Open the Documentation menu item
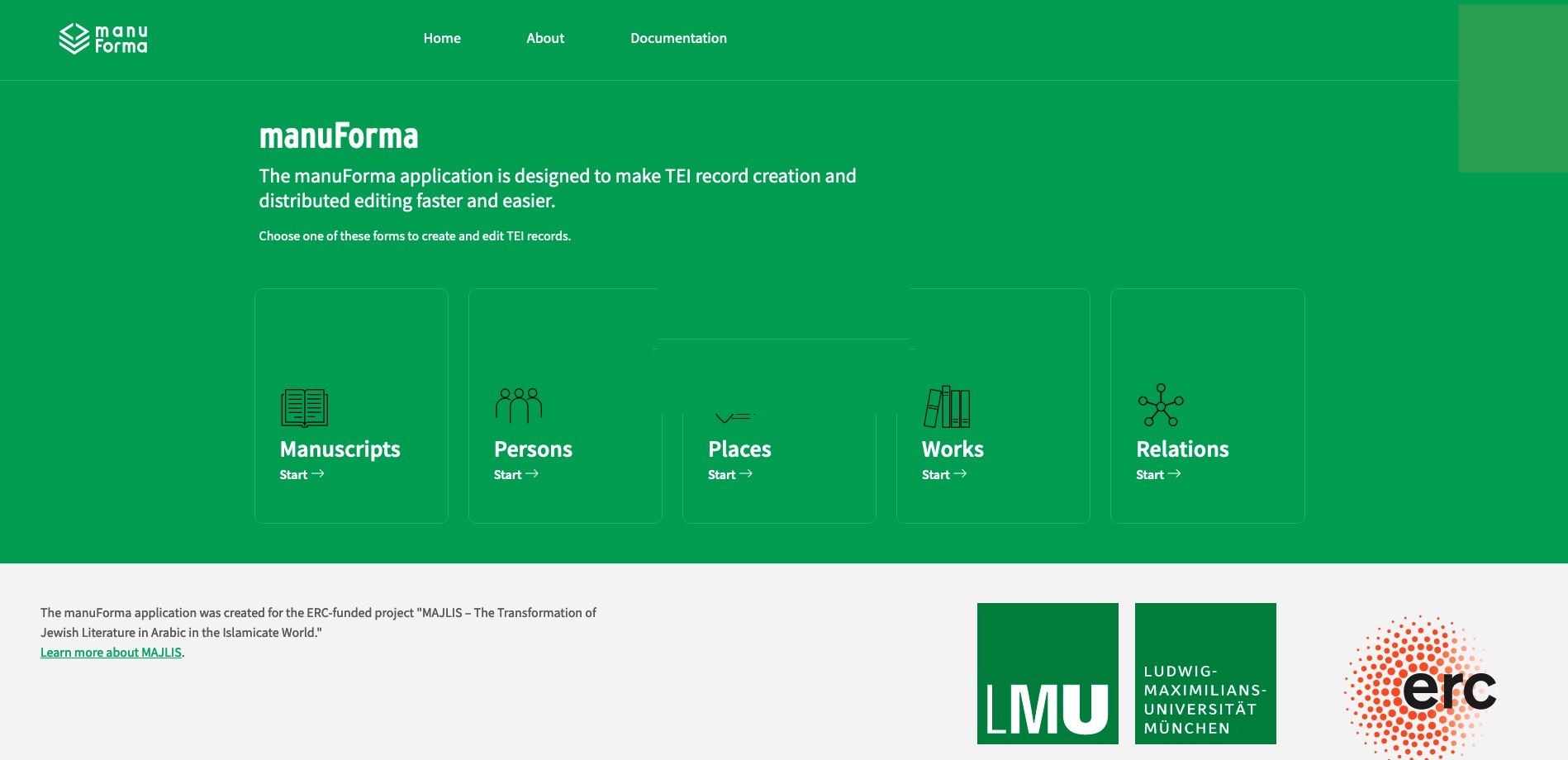1568x760 pixels. [678, 38]
